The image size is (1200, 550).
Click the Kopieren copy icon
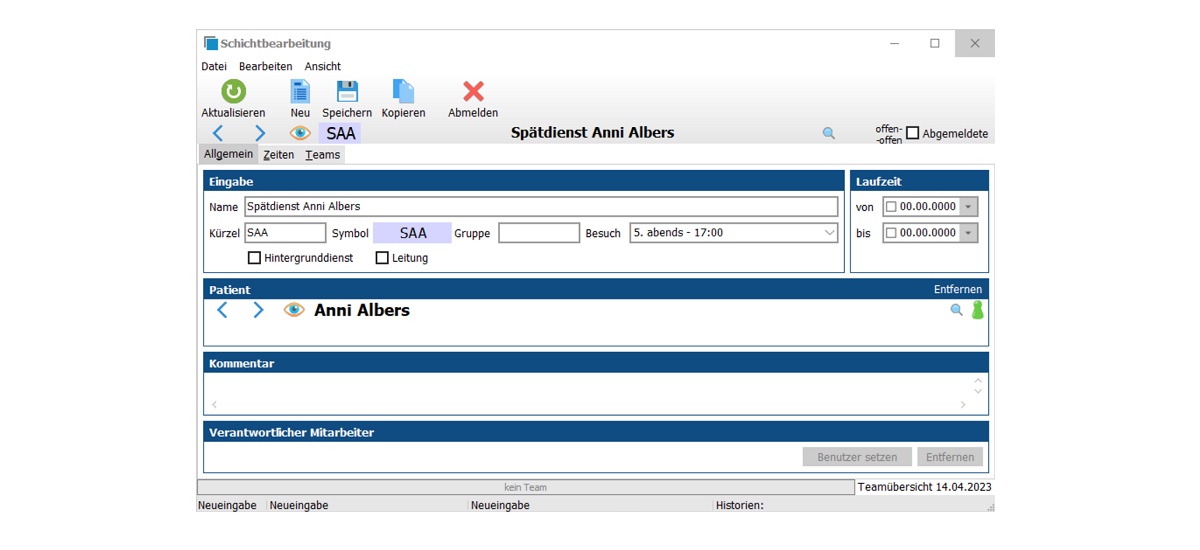coord(403,91)
